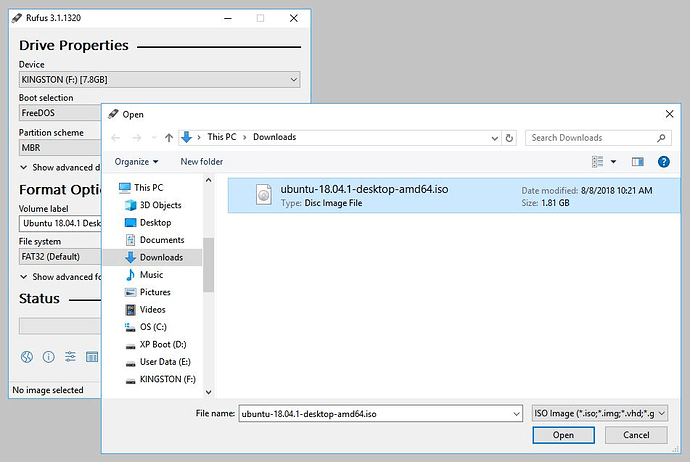The height and width of the screenshot is (462, 690).
Task: Close the Open dialog
Action: tap(669, 114)
